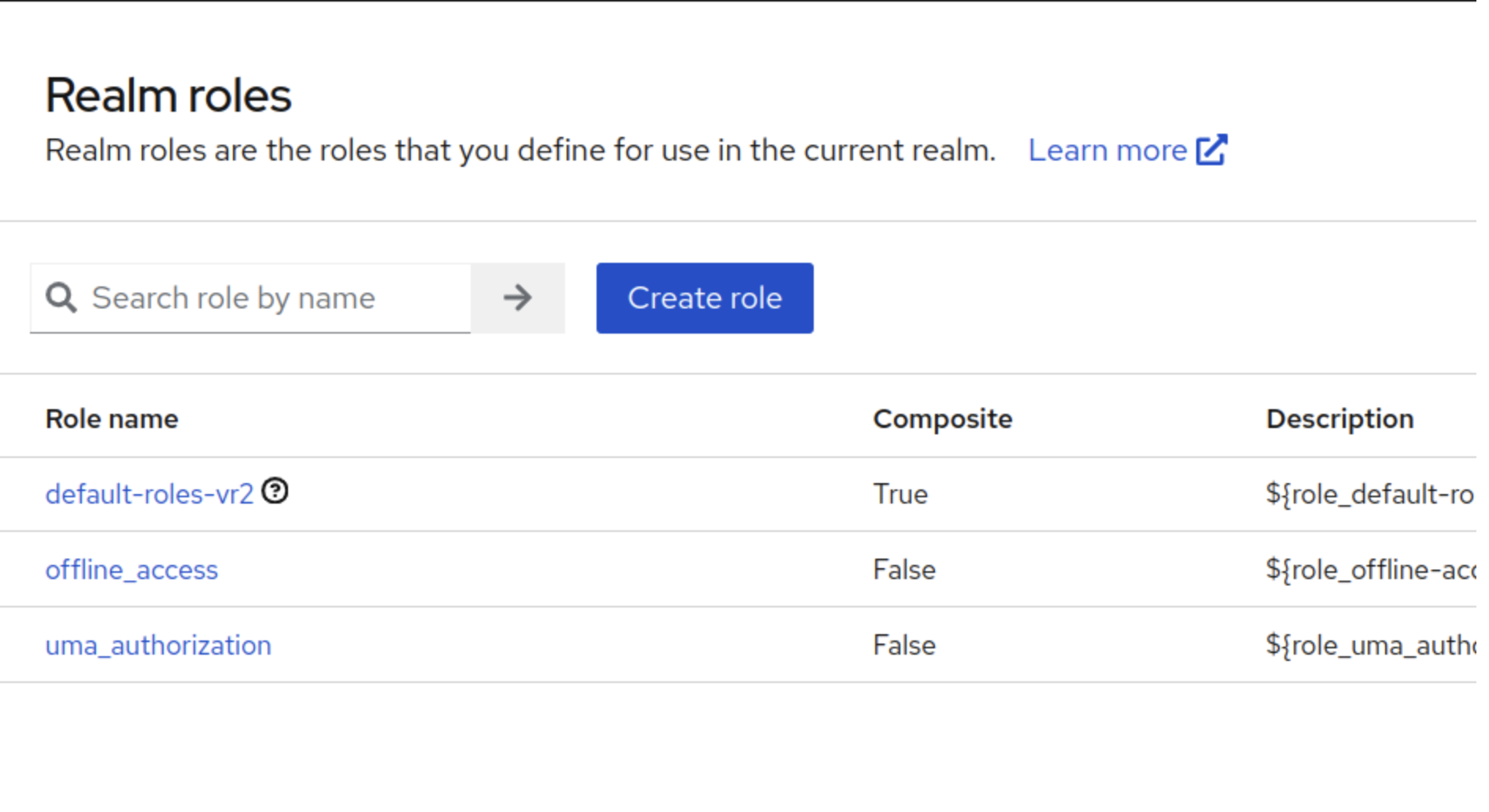Click the uma_authorization description text
Image resolution: width=1489 pixels, height=812 pixels.
(1369, 645)
